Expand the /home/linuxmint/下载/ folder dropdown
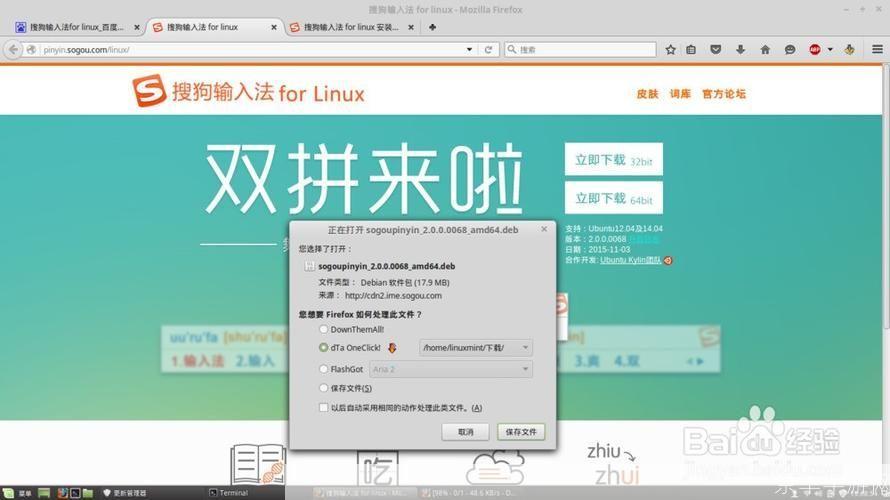Viewport: 890px width, 500px height. 476,347
